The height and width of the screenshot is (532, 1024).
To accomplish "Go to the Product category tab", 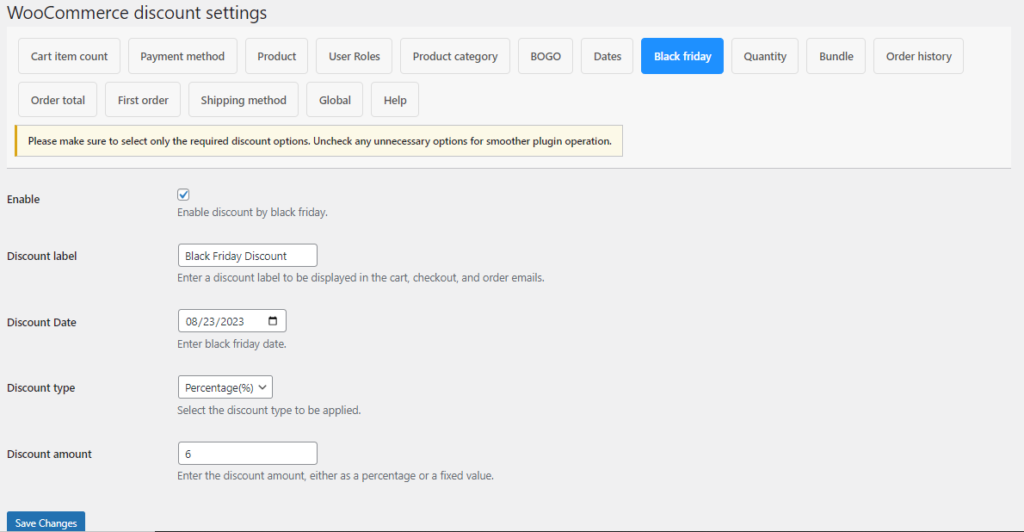I will tap(455, 56).
